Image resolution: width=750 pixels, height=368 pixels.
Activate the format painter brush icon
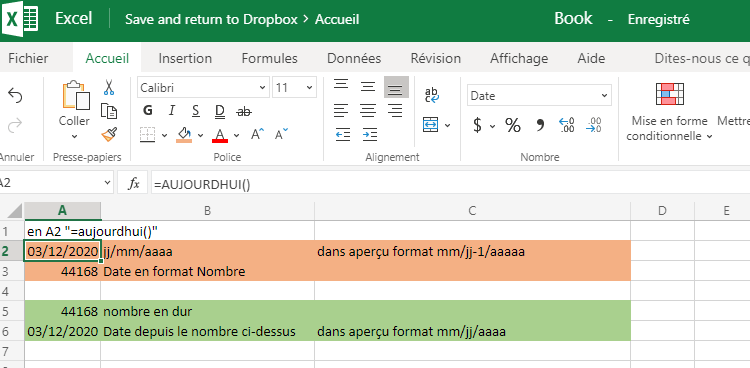pyautogui.click(x=109, y=135)
